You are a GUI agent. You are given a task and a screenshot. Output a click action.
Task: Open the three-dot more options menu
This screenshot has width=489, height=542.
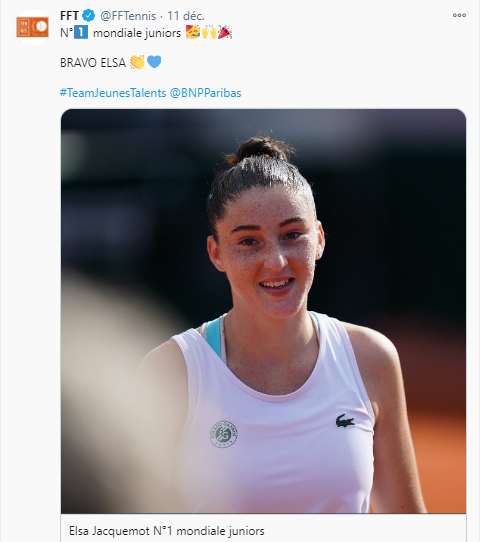(459, 16)
